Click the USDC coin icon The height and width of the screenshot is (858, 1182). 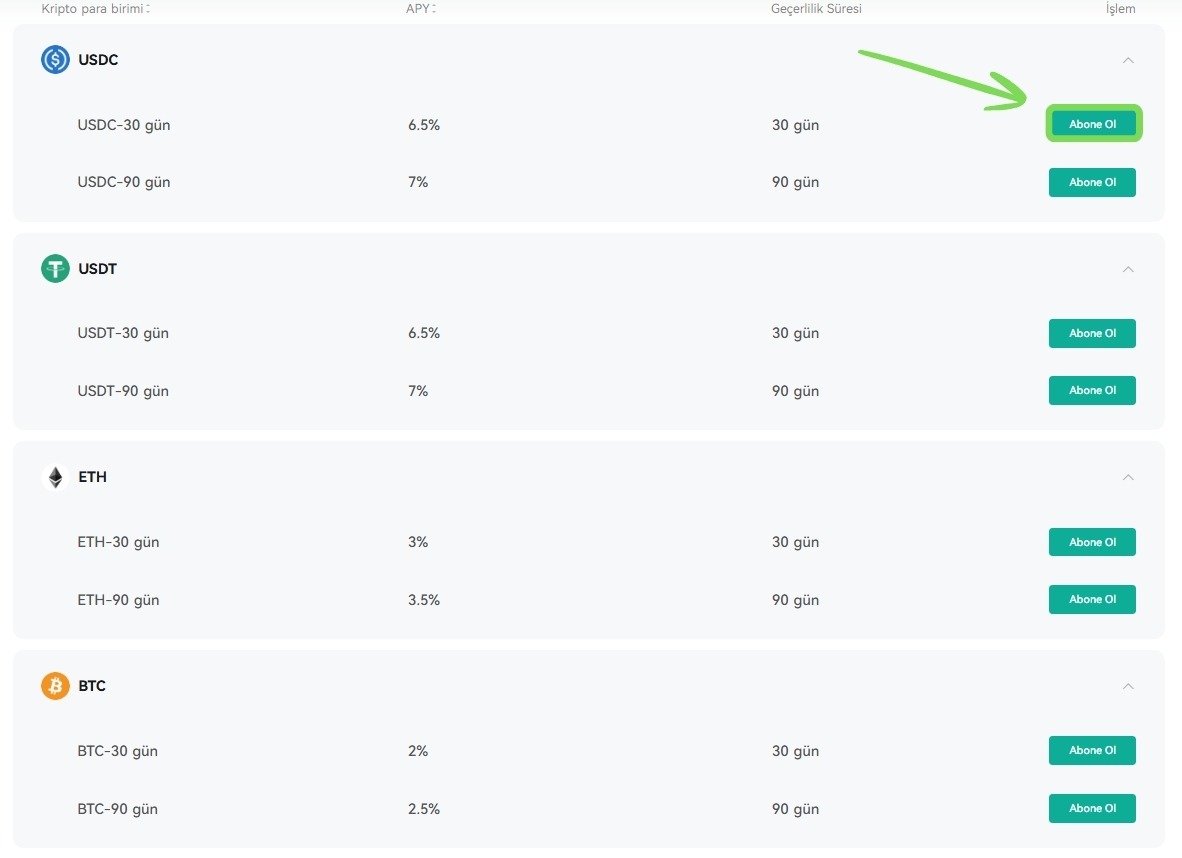tap(55, 60)
